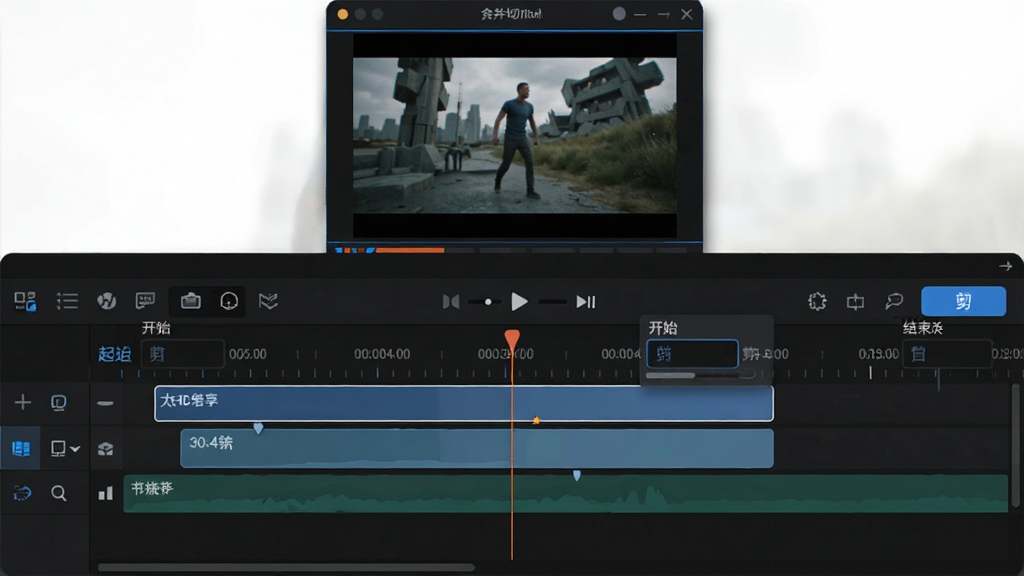Click the 0:13.00 time label on ruler

(878, 354)
